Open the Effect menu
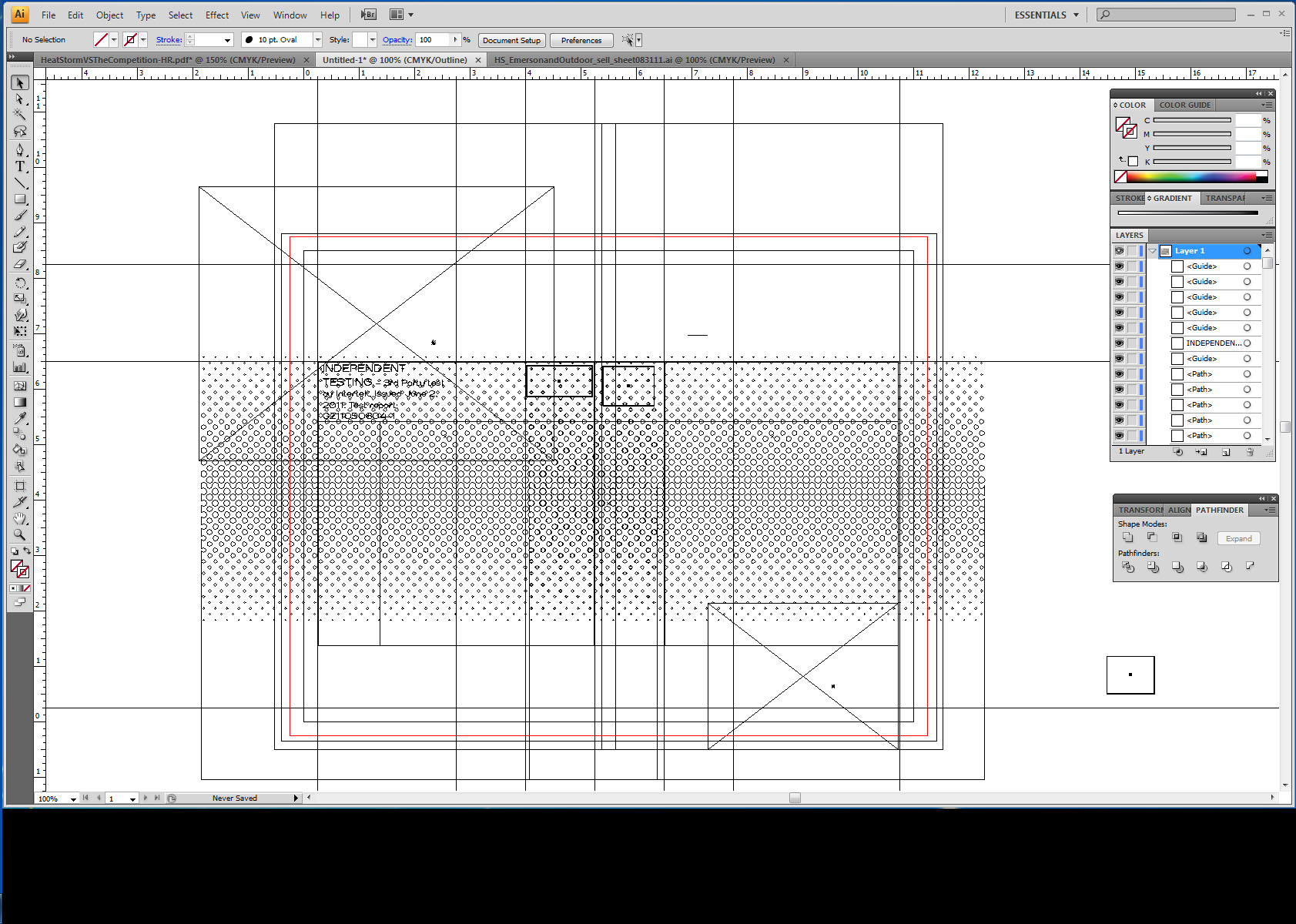Viewport: 1296px width, 924px height. point(216,15)
